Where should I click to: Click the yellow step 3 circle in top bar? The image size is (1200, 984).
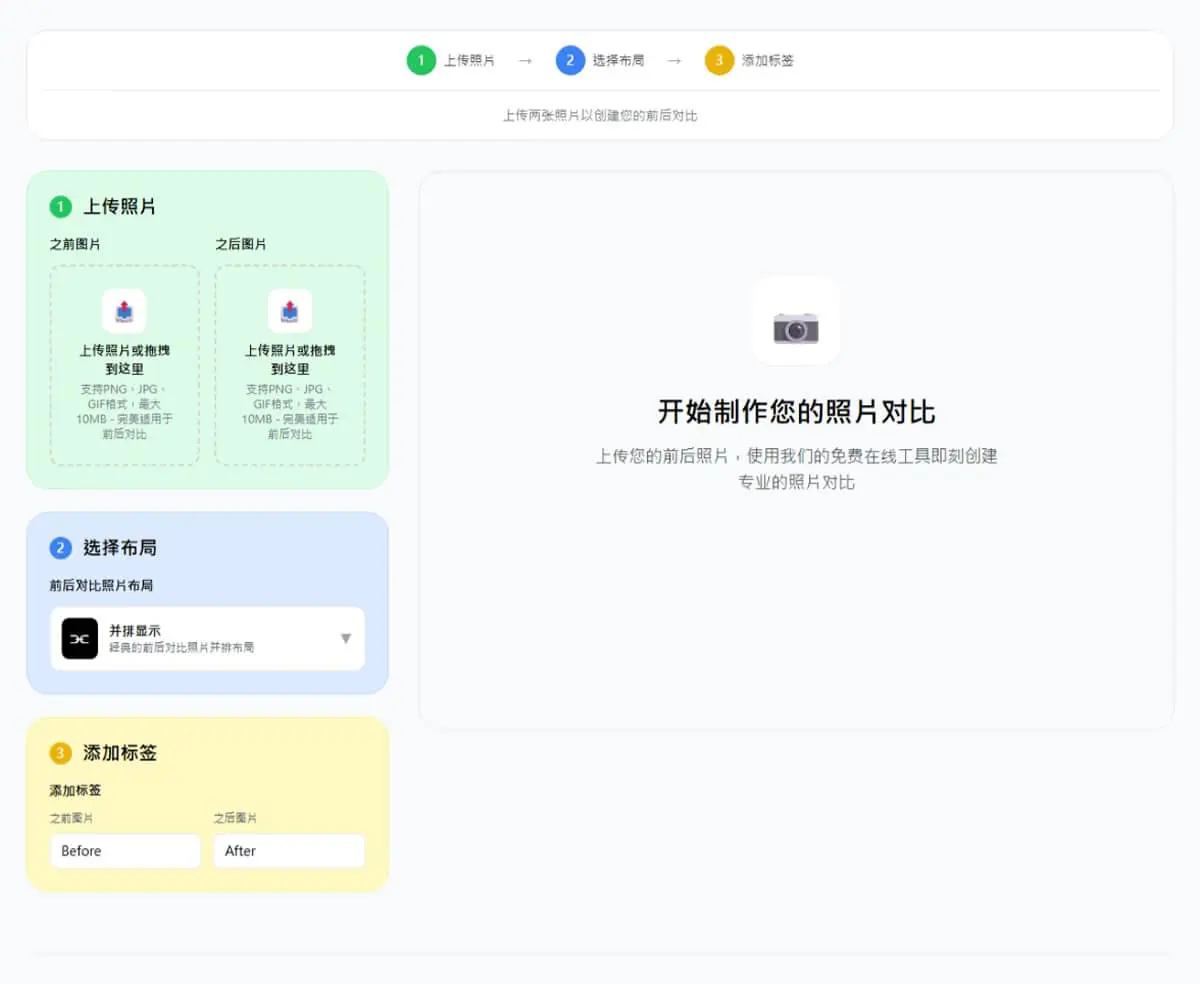pyautogui.click(x=719, y=60)
